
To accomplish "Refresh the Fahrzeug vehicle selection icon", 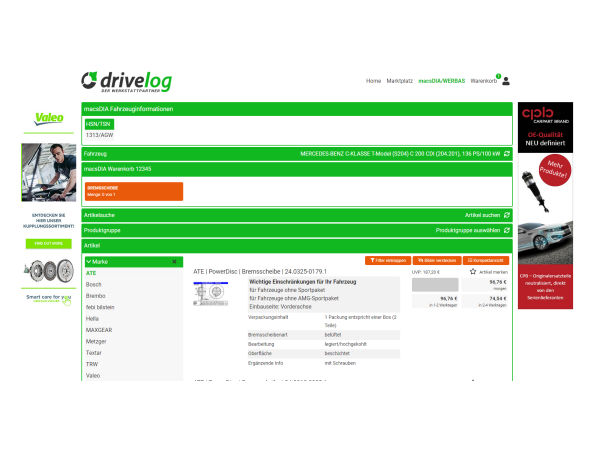I will (x=507, y=154).
